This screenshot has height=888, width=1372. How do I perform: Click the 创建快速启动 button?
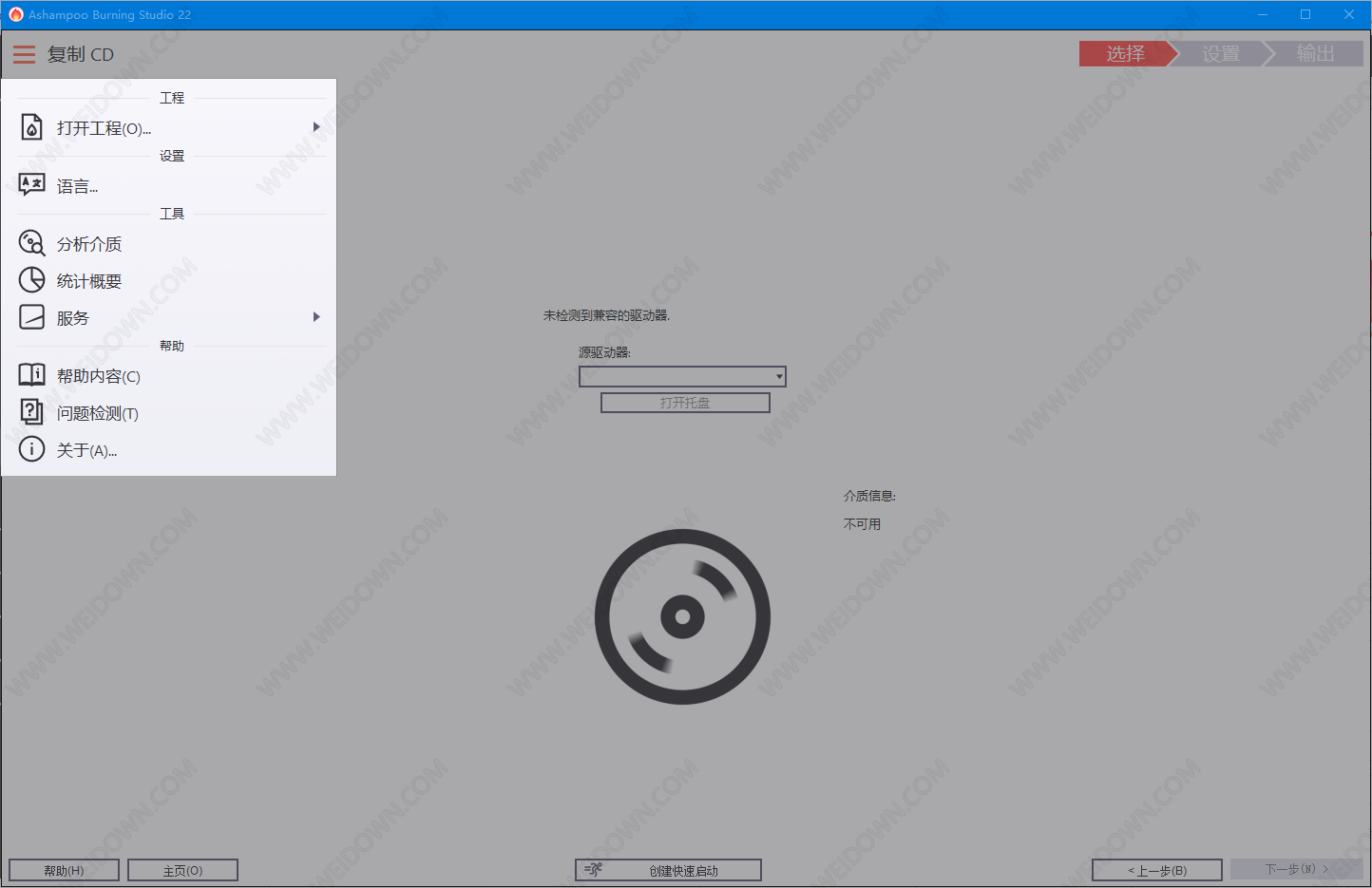pos(668,870)
